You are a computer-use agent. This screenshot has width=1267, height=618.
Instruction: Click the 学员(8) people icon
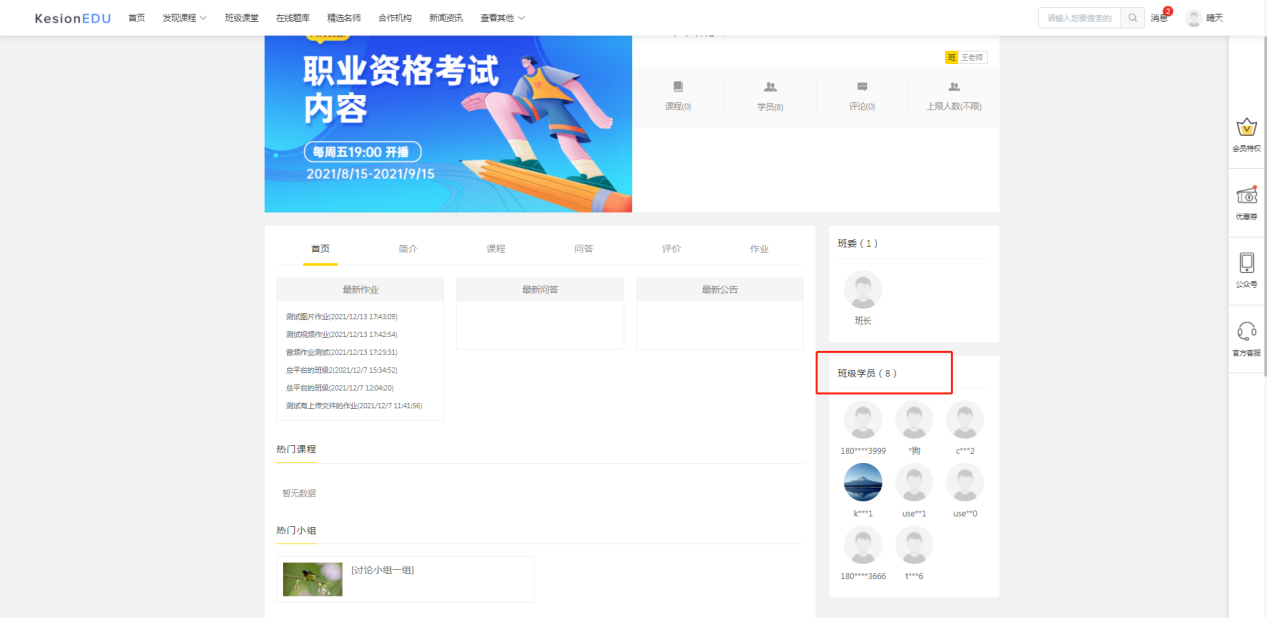pyautogui.click(x=770, y=87)
